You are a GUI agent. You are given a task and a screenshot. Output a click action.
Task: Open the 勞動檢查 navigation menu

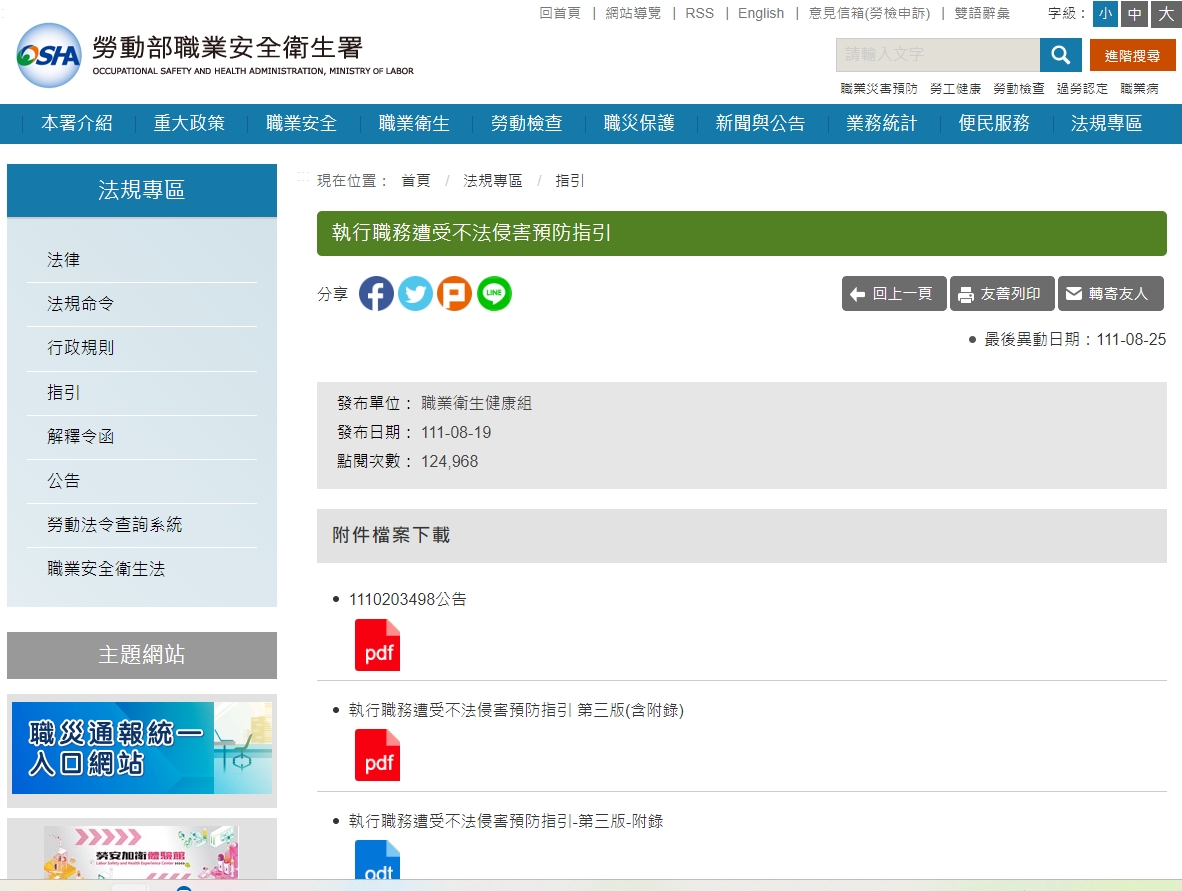coord(526,124)
